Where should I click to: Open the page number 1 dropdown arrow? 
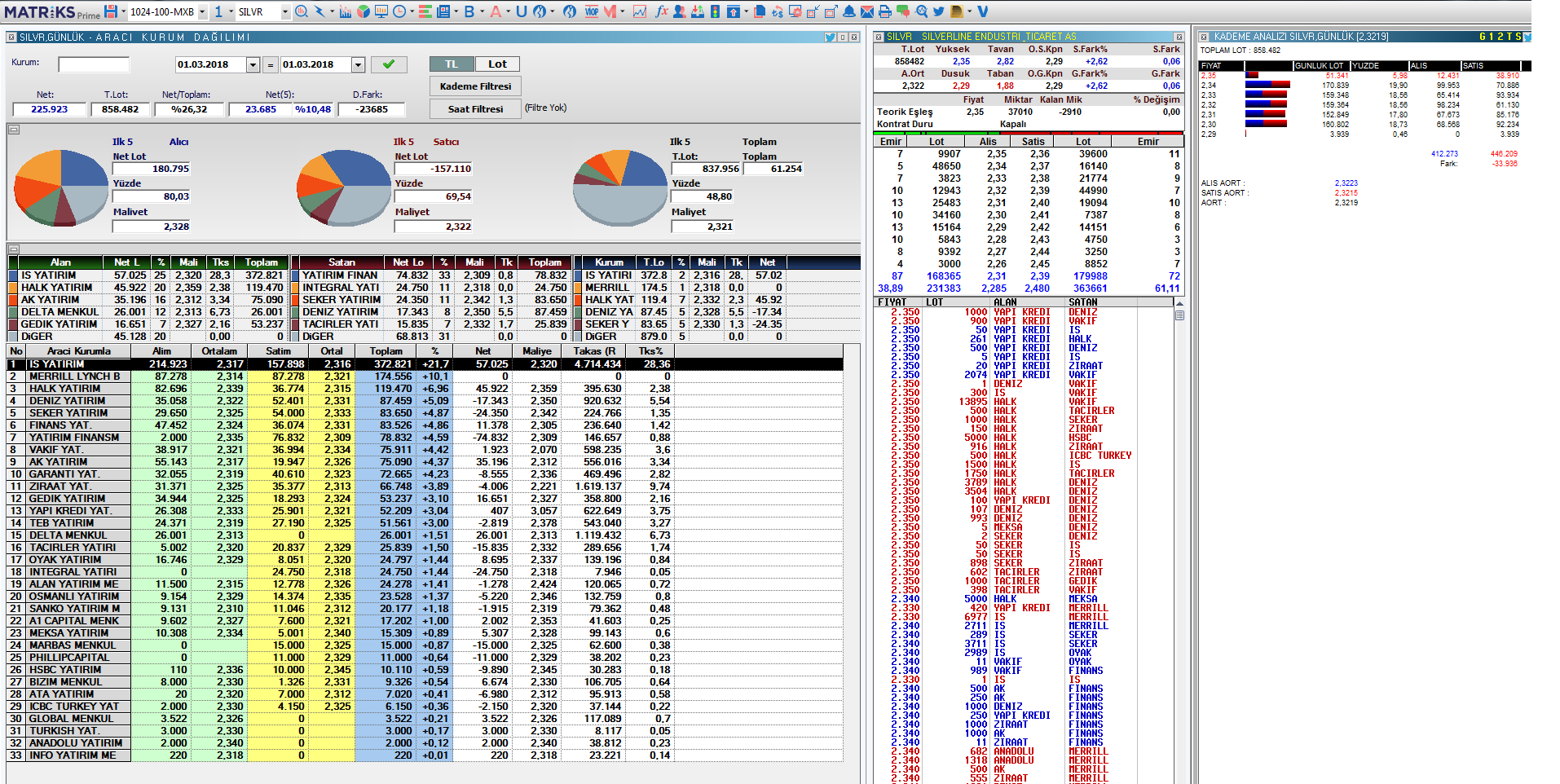coord(231,11)
